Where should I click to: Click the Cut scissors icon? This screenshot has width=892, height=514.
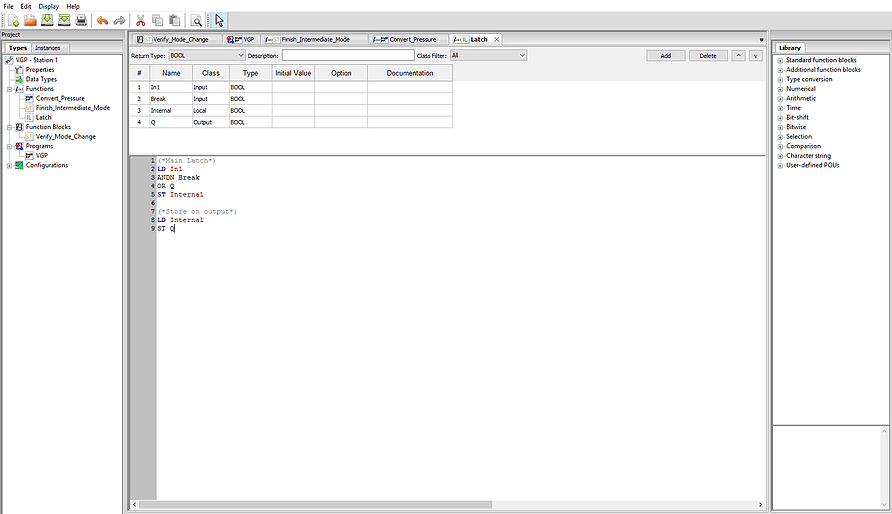140,20
